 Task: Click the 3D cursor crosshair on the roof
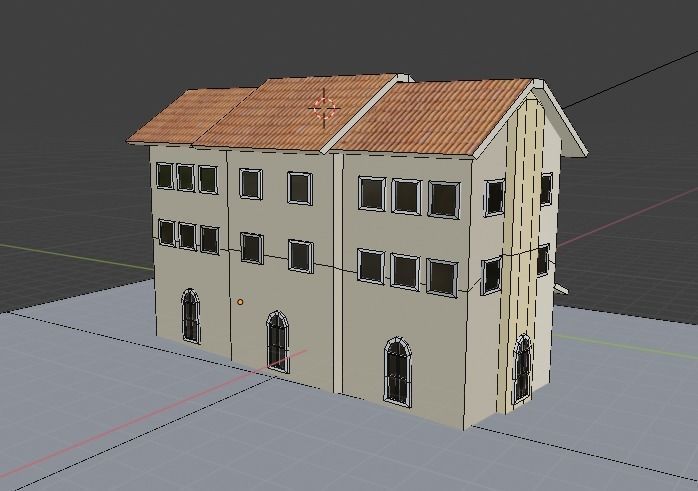point(324,108)
